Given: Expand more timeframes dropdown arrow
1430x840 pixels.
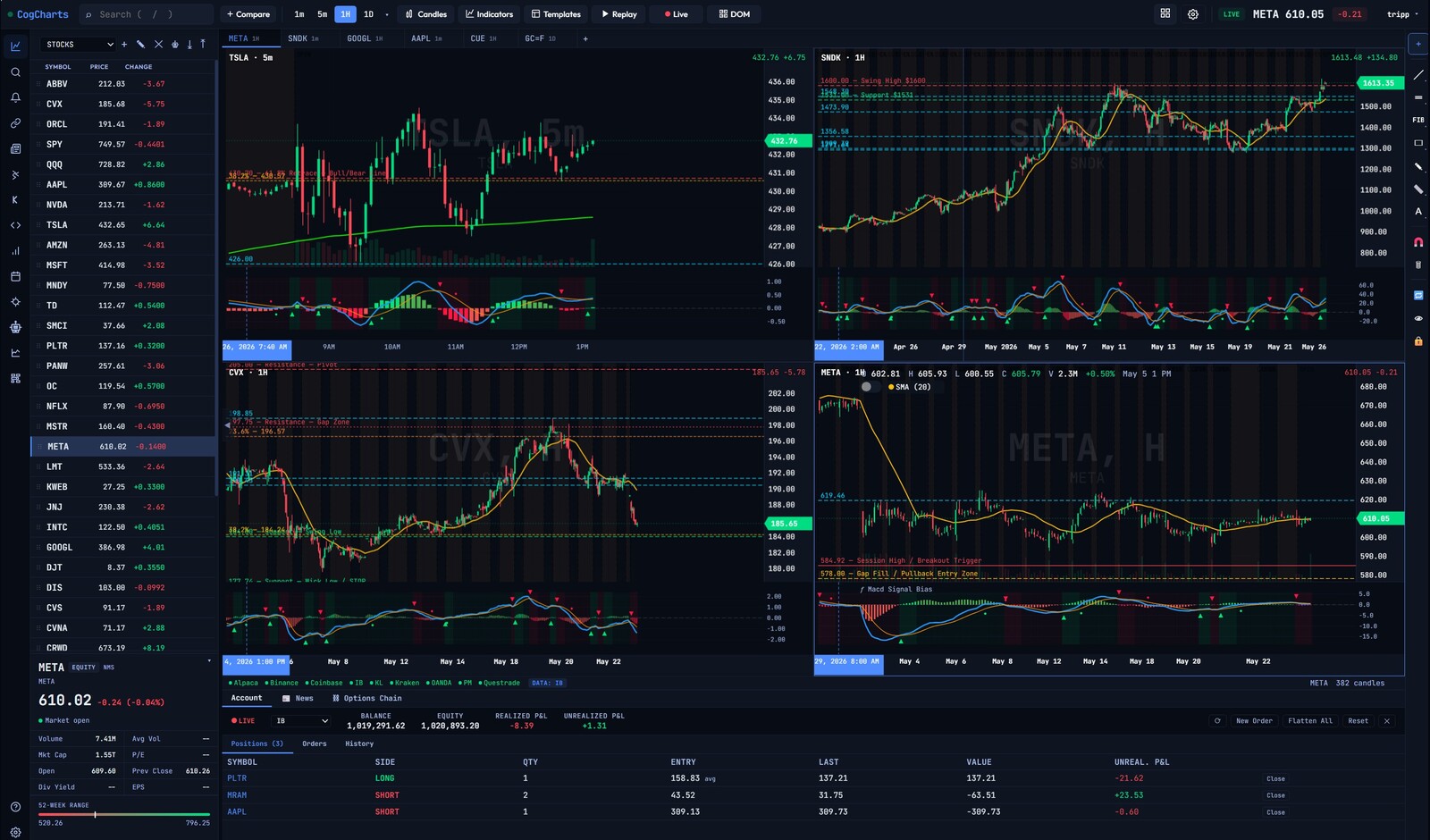Looking at the screenshot, I should click(387, 14).
